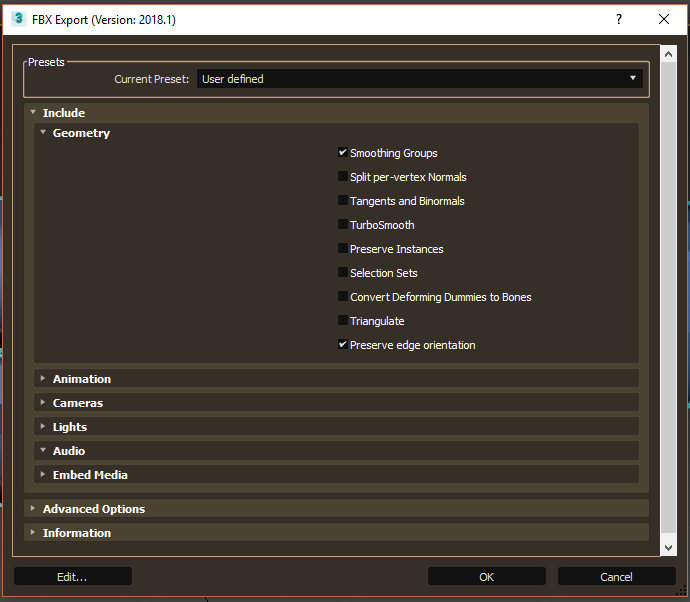The height and width of the screenshot is (602, 690).
Task: Expand the Cameras rollout
Action: [77, 403]
